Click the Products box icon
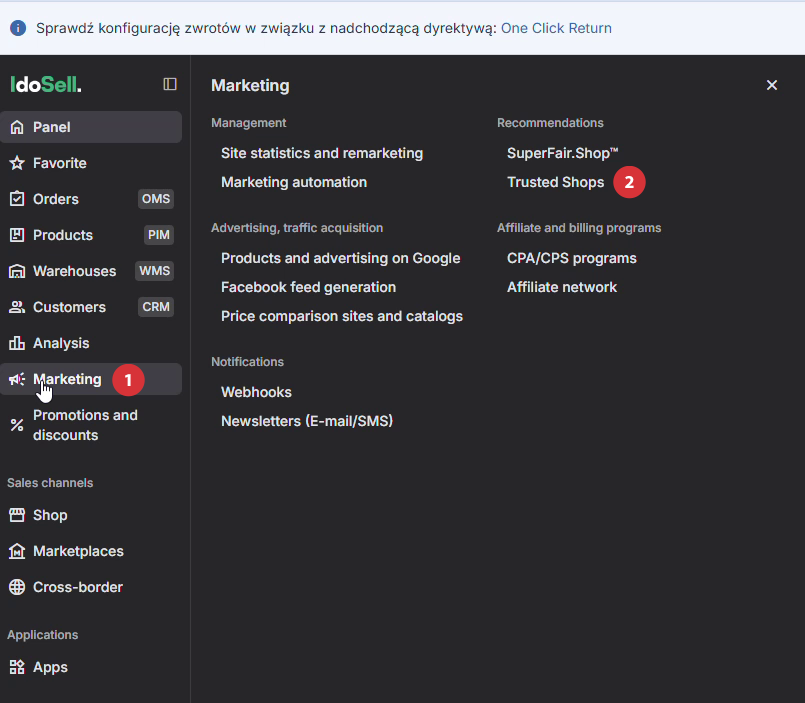Image resolution: width=805 pixels, height=703 pixels. 17,235
